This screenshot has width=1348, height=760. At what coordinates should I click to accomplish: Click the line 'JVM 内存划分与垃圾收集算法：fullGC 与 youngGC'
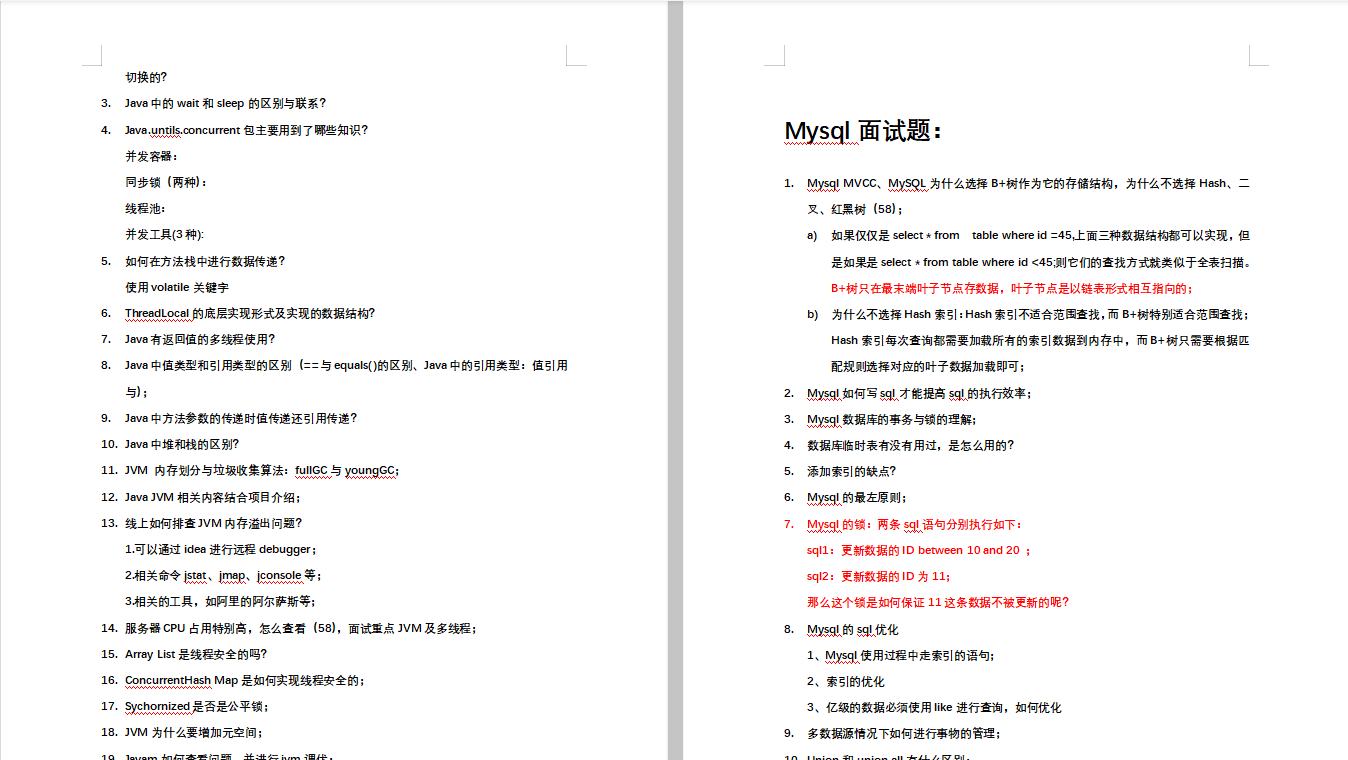tap(263, 470)
